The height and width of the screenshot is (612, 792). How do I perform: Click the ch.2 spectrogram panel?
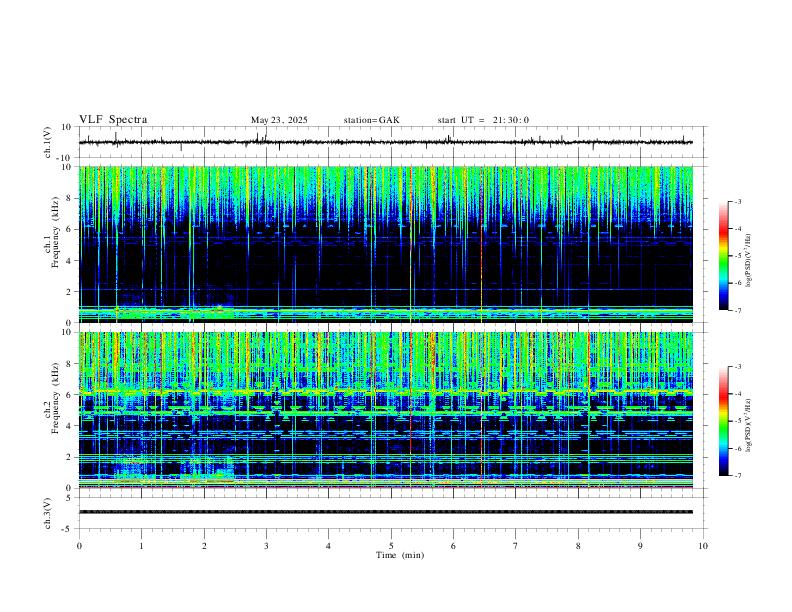click(385, 410)
